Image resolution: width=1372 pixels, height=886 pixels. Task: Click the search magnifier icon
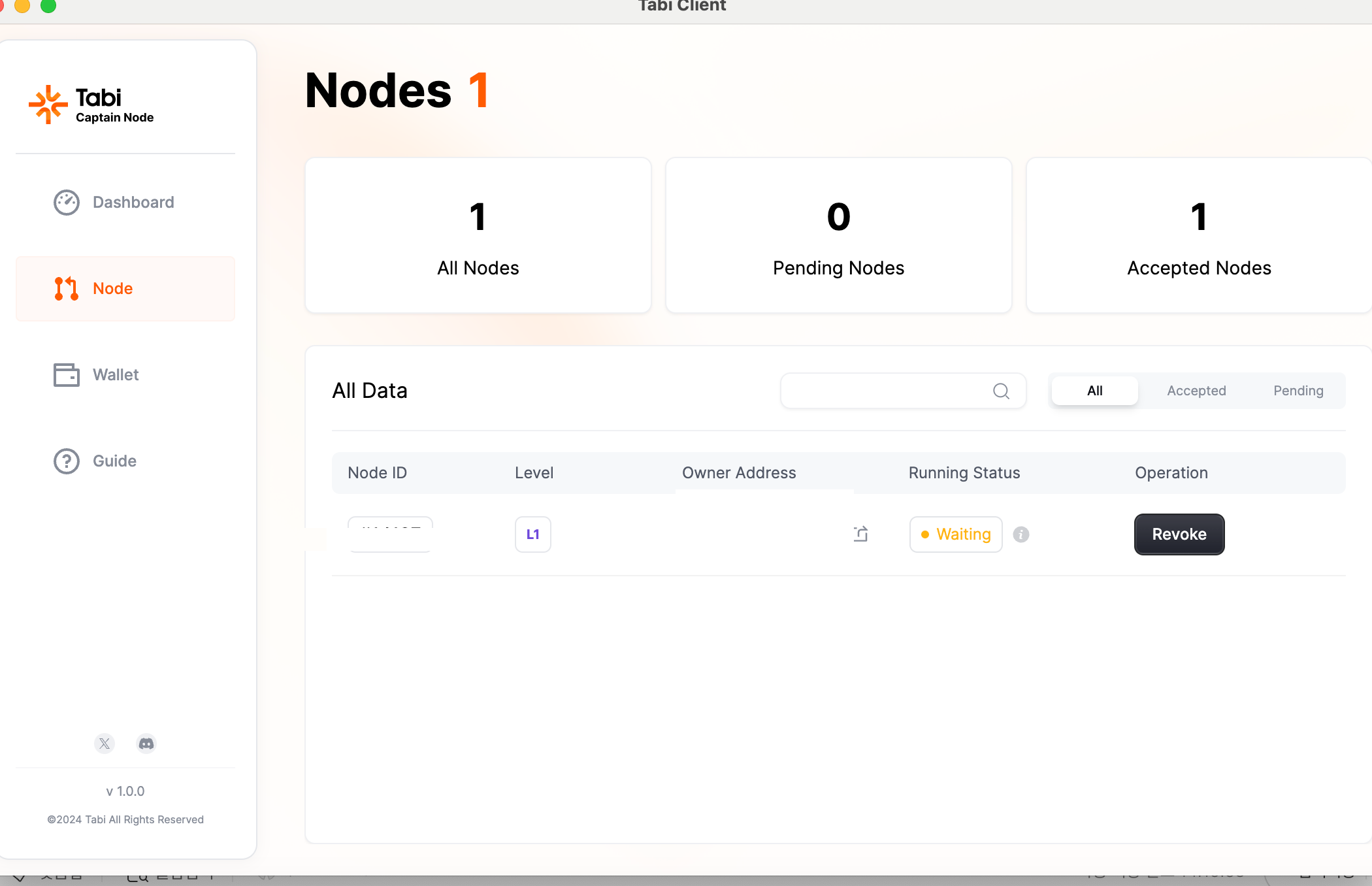click(1001, 391)
